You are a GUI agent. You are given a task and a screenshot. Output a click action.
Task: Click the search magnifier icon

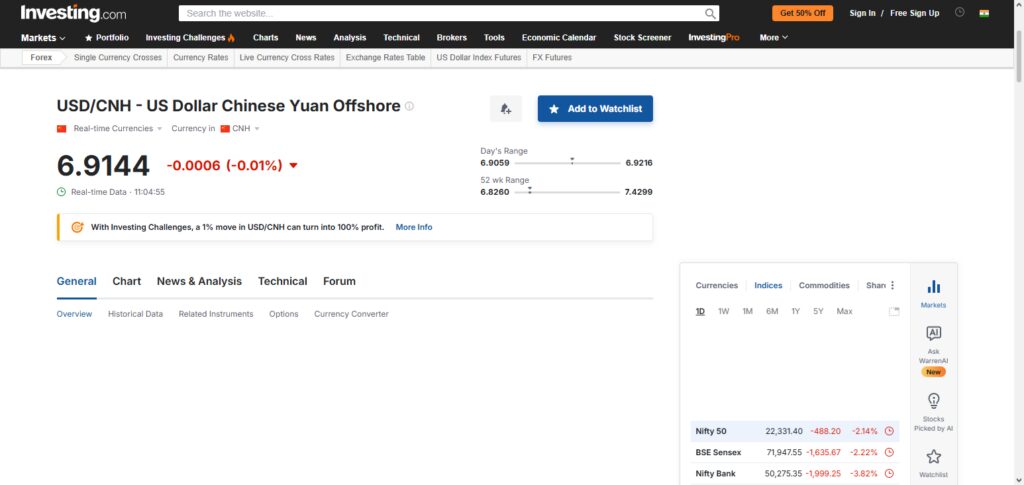pos(710,13)
